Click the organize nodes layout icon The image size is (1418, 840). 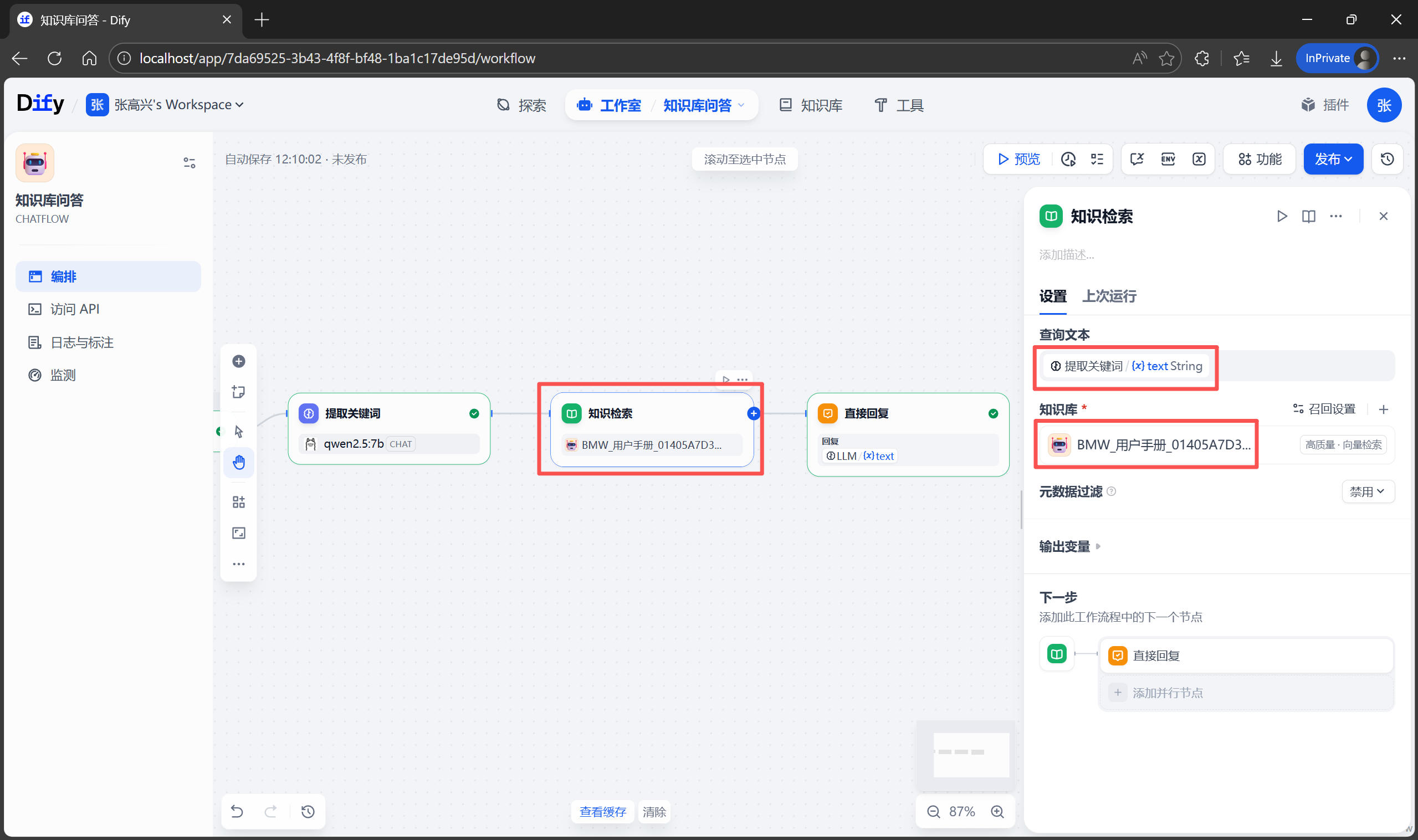[x=238, y=502]
